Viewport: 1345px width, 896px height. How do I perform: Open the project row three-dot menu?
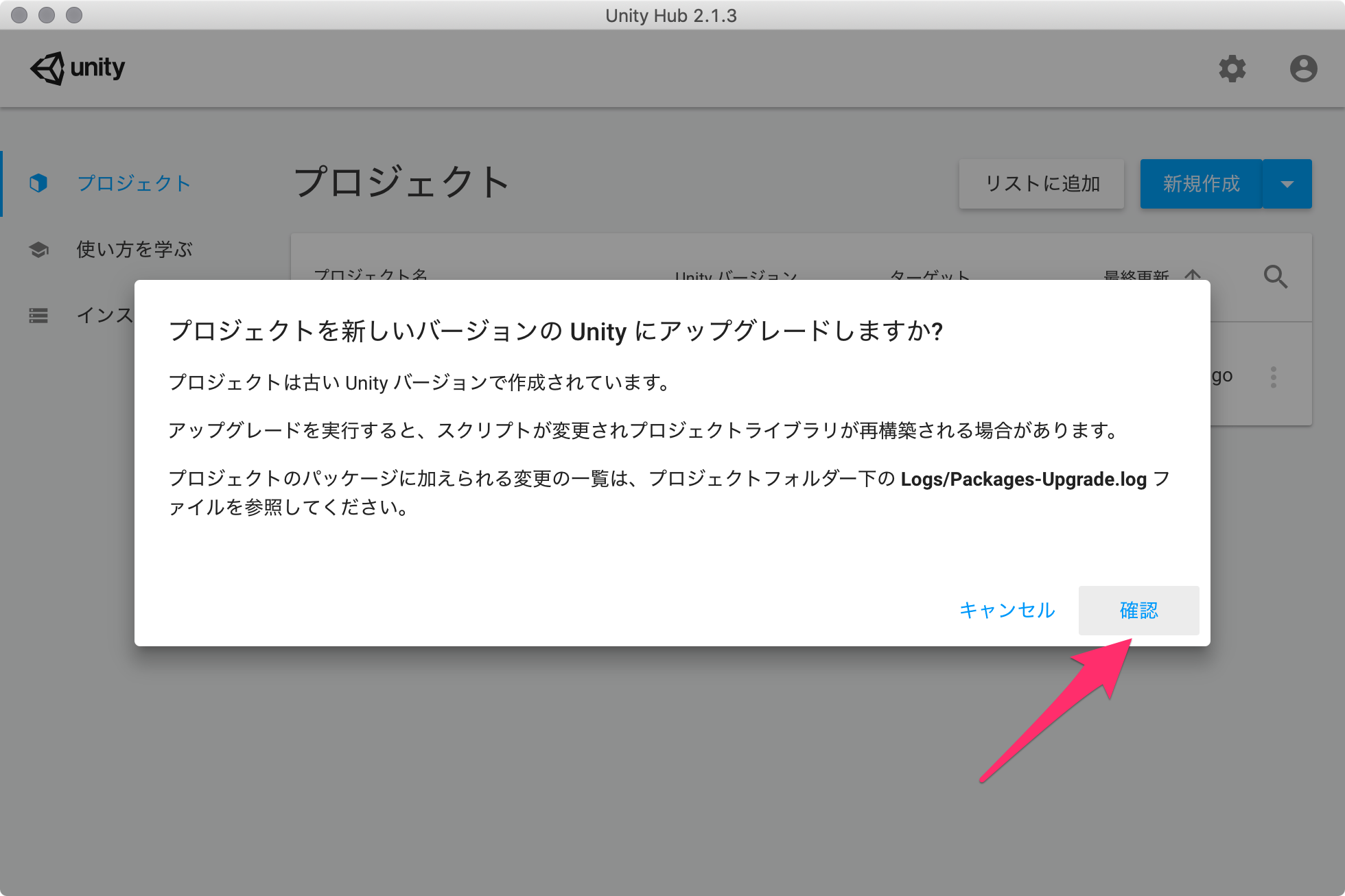click(x=1274, y=377)
